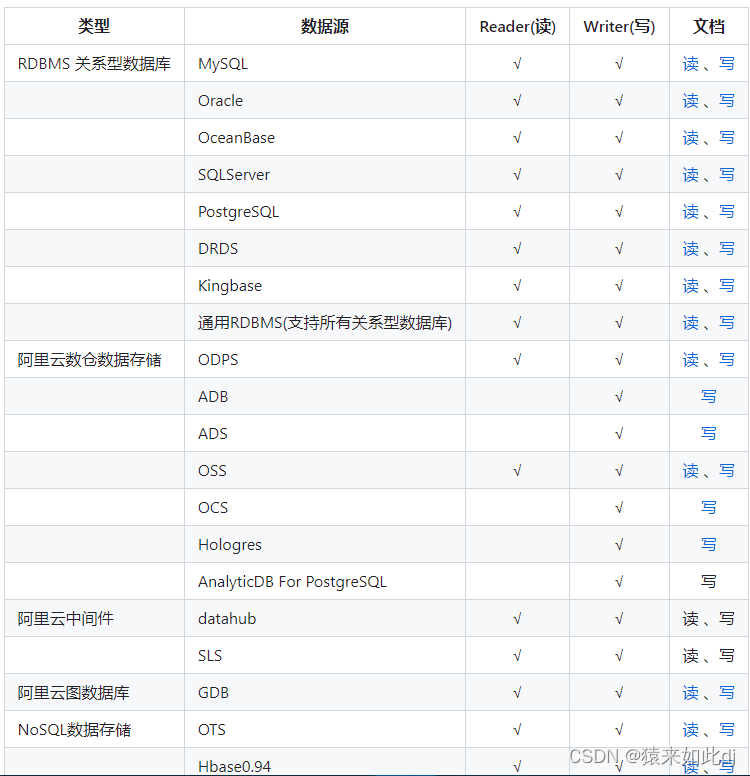Open the DRDS write doc link
The width and height of the screenshot is (750, 776).
tap(727, 248)
